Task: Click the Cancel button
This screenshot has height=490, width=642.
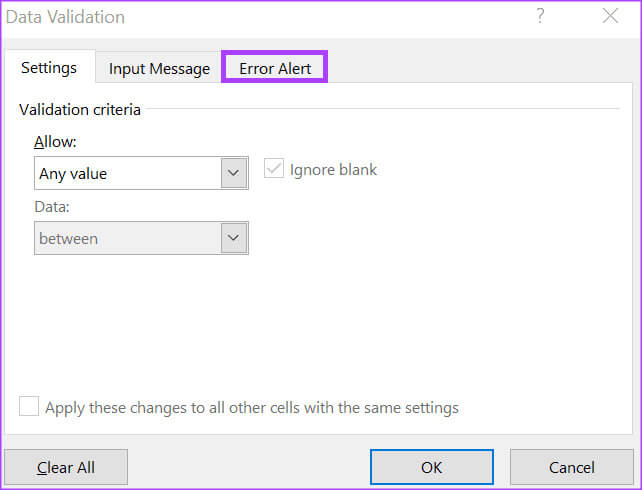Action: pyautogui.click(x=572, y=467)
